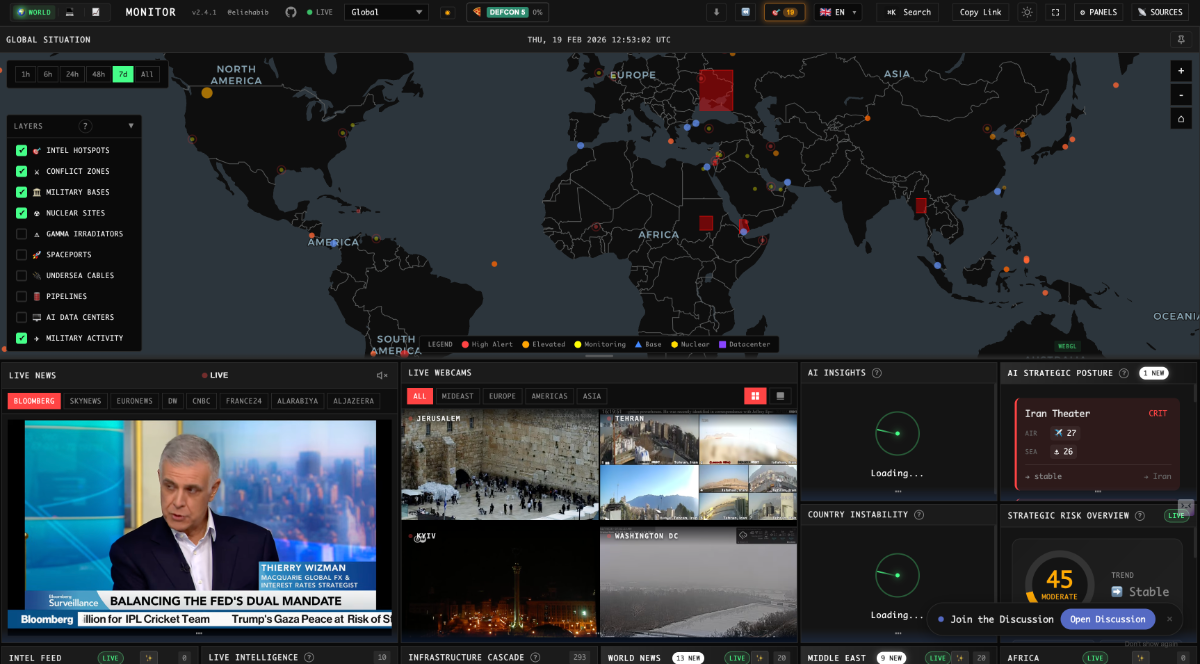Enter fullscreen mode from top bar
The height and width of the screenshot is (664, 1200).
[x=1055, y=12]
